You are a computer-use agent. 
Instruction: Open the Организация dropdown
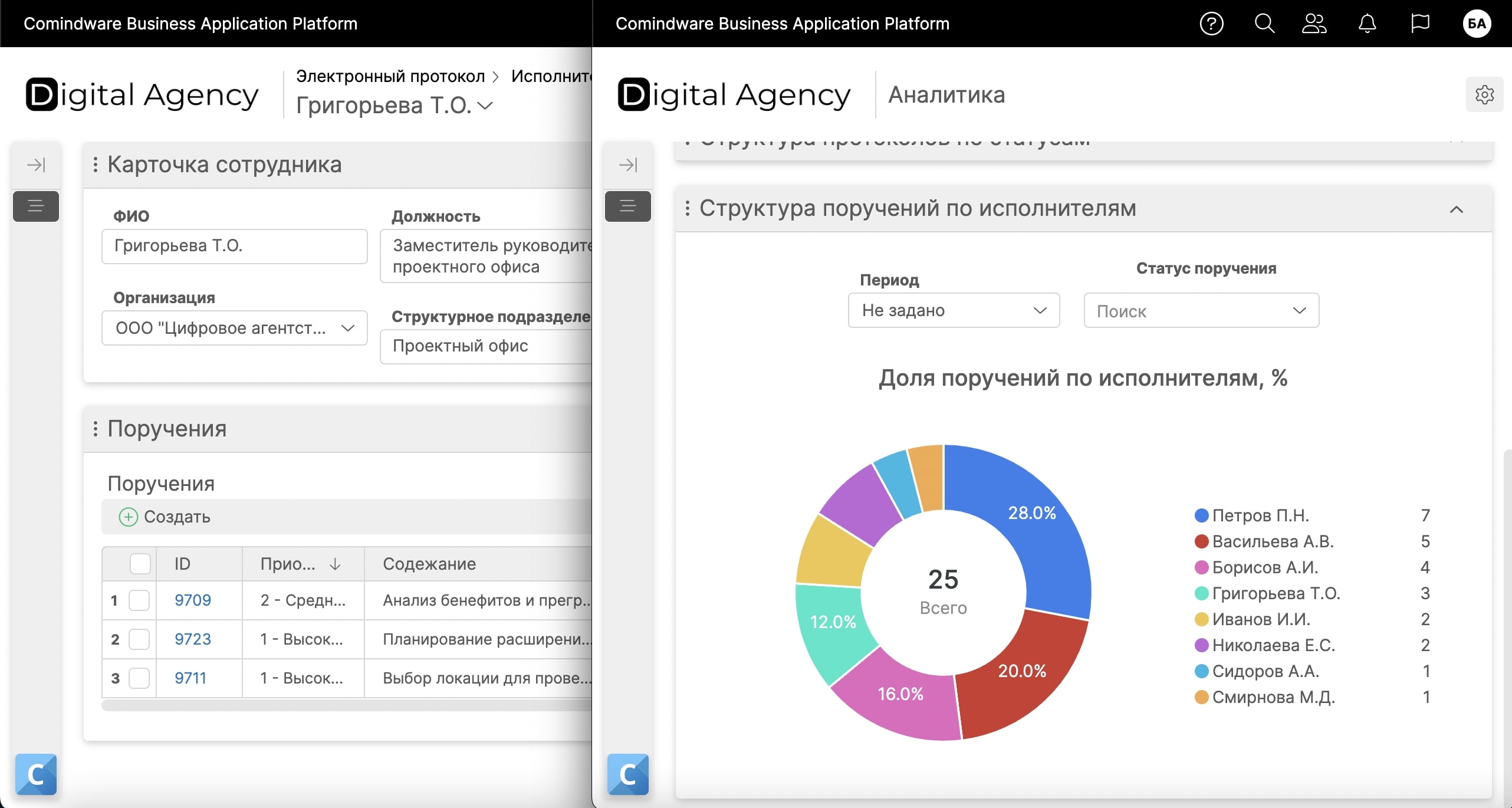(x=235, y=328)
